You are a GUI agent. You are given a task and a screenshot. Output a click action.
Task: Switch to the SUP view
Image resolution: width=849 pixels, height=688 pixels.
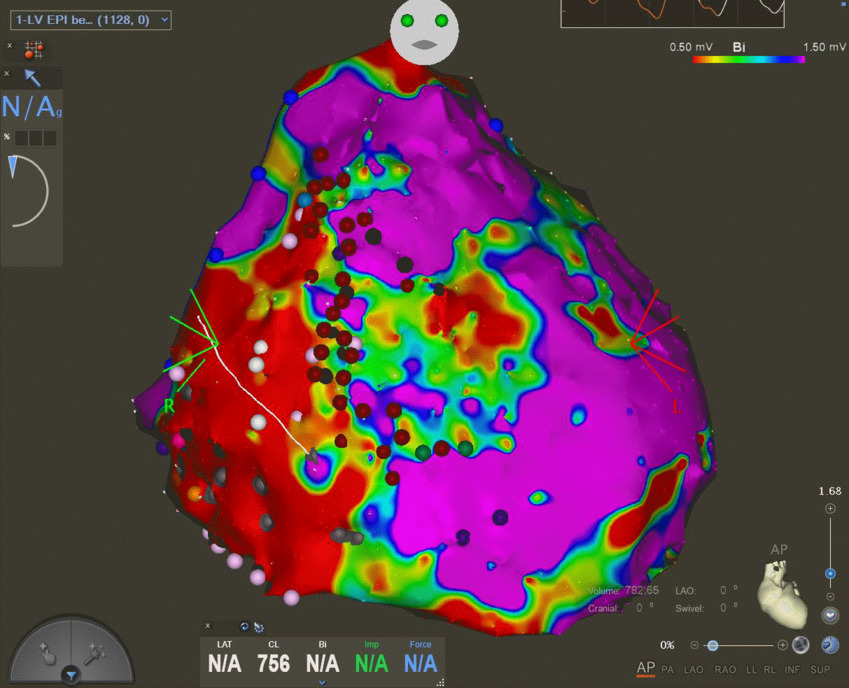[x=820, y=670]
